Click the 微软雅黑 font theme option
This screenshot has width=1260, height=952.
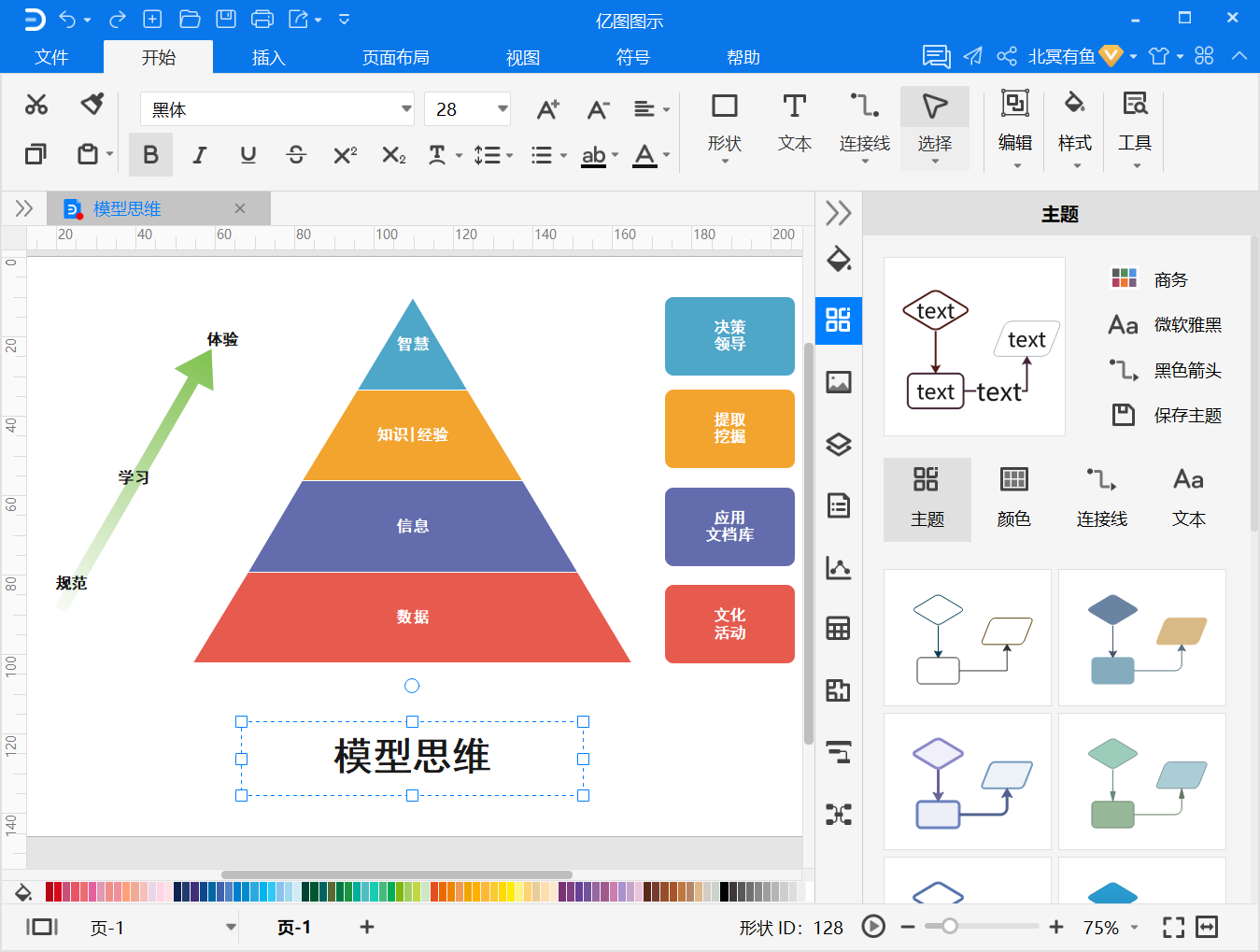tap(1166, 324)
